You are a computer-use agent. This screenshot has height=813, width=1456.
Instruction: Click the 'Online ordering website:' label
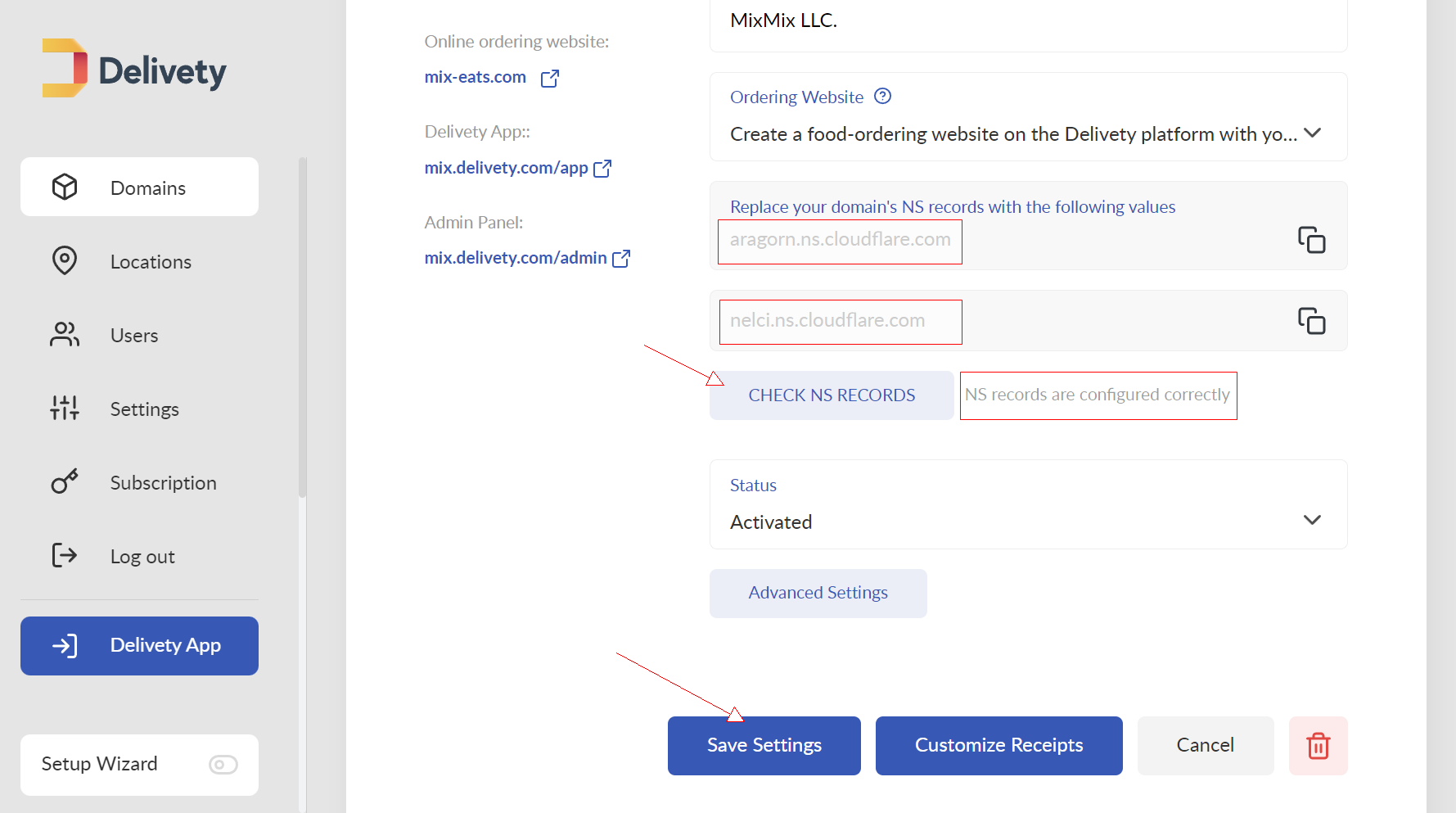(516, 42)
